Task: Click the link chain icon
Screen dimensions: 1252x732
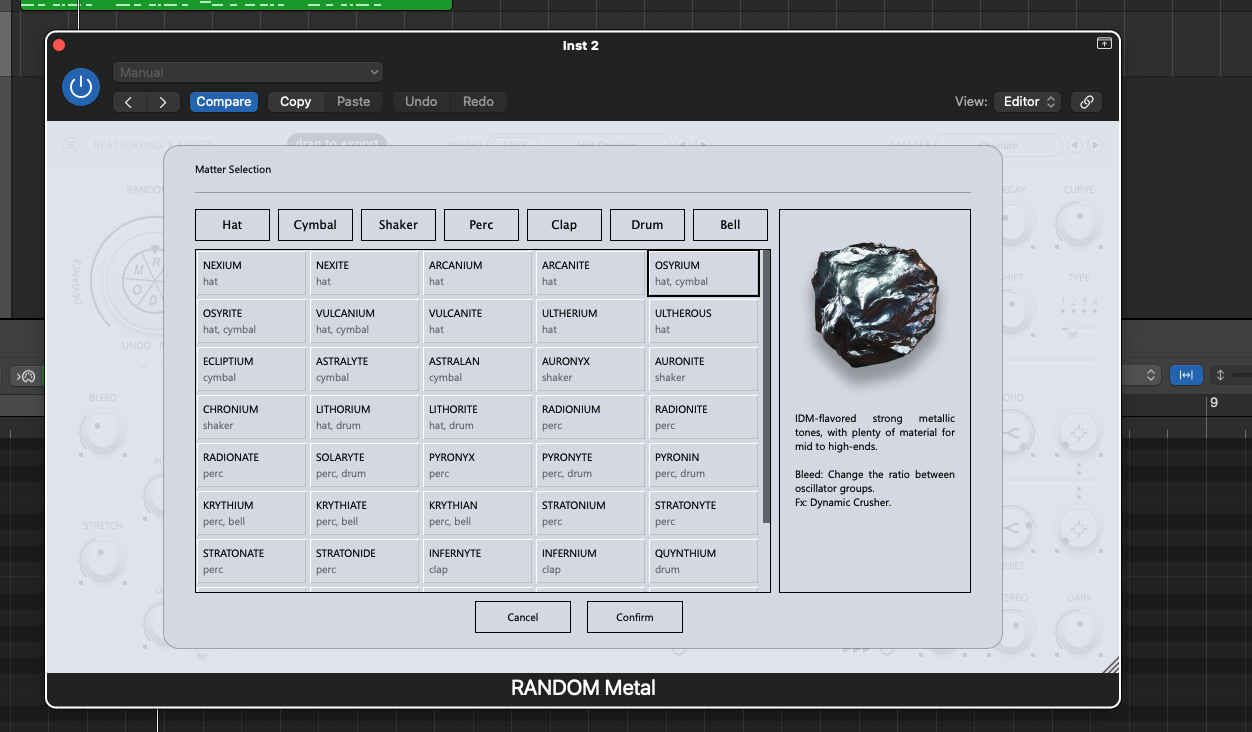Action: 1086,101
